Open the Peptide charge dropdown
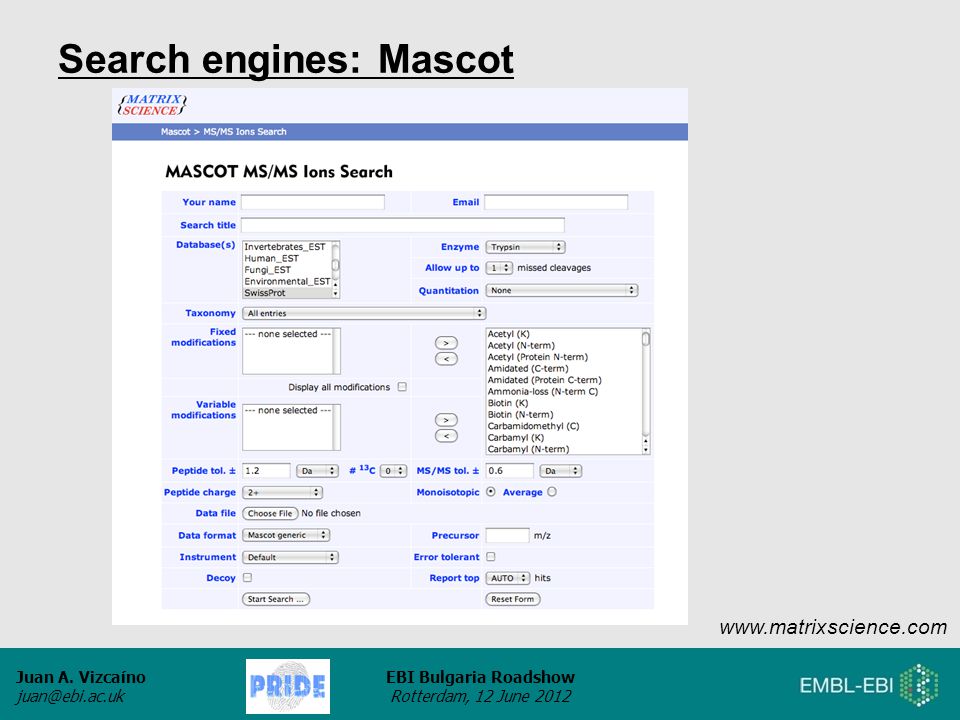960x720 pixels. pos(282,492)
